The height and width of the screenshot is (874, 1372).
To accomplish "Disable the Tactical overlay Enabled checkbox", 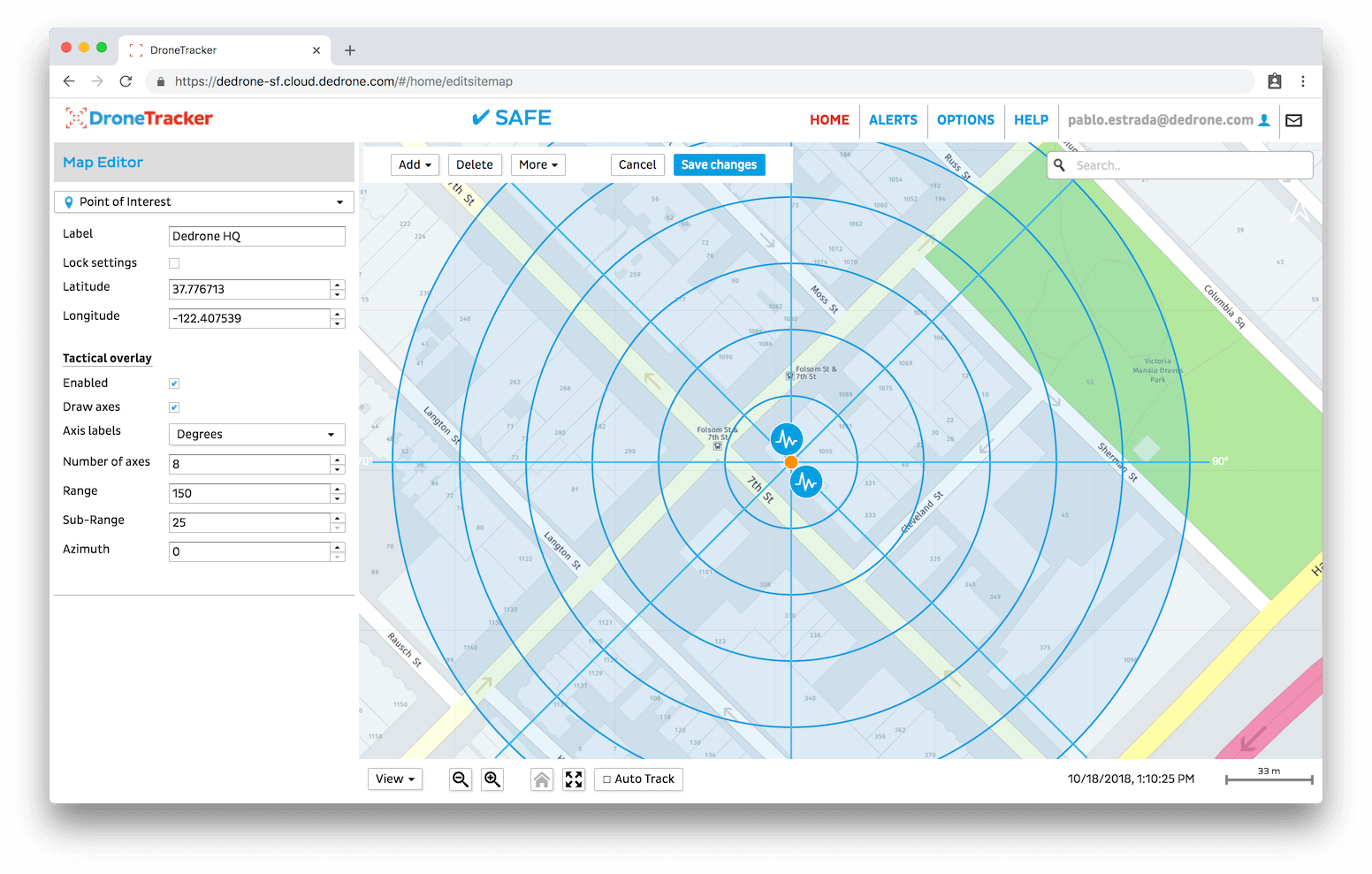I will (x=174, y=383).
